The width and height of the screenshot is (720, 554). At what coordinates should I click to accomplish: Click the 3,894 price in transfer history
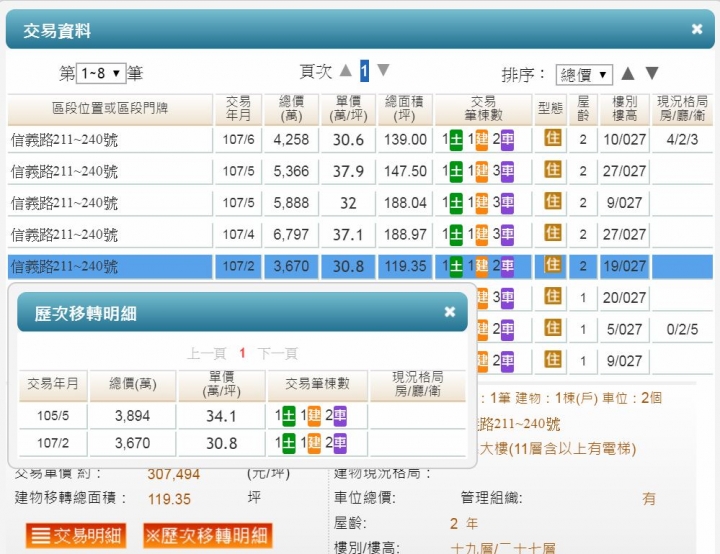pyautogui.click(x=132, y=416)
